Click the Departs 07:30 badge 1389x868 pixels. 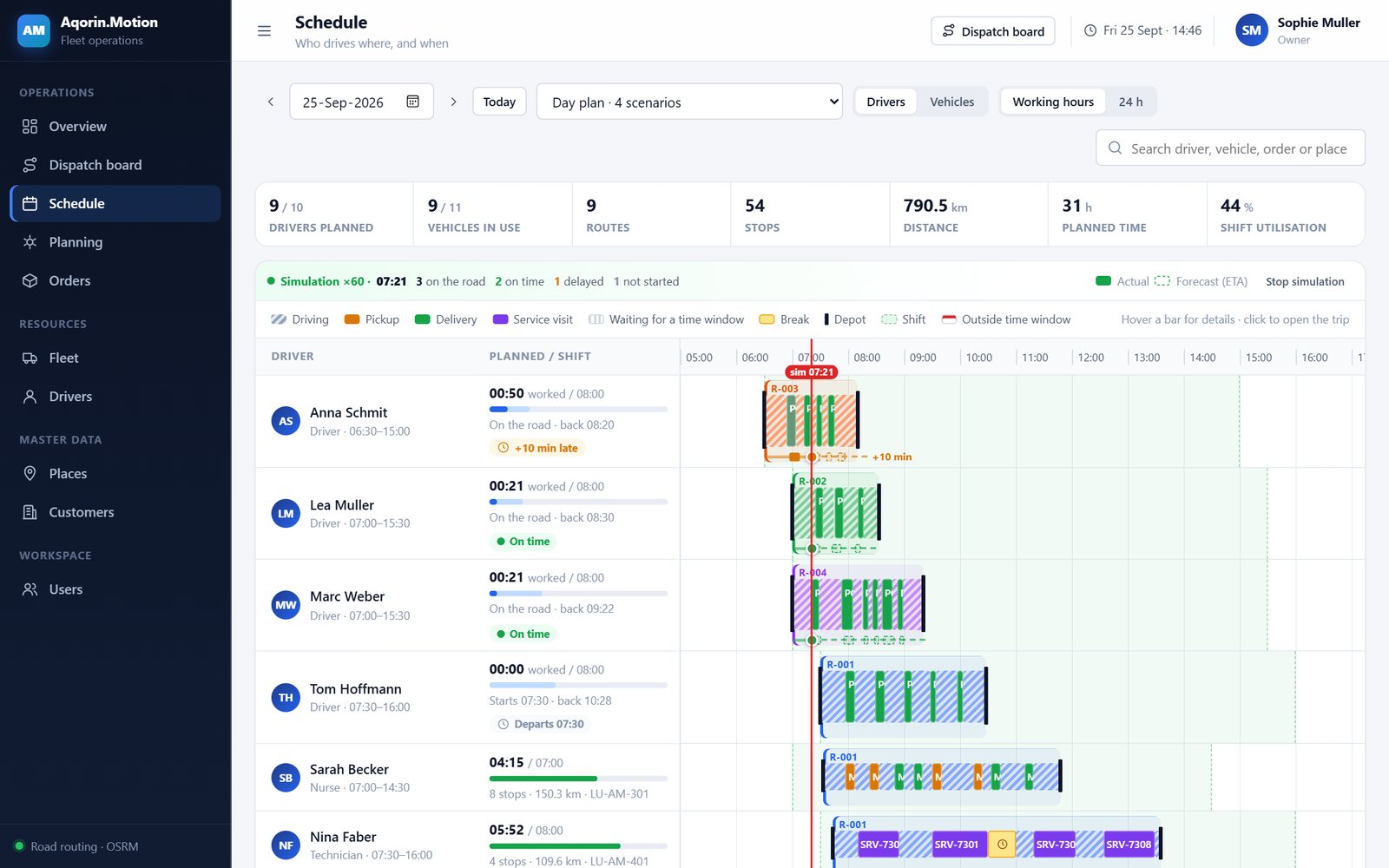[540, 724]
